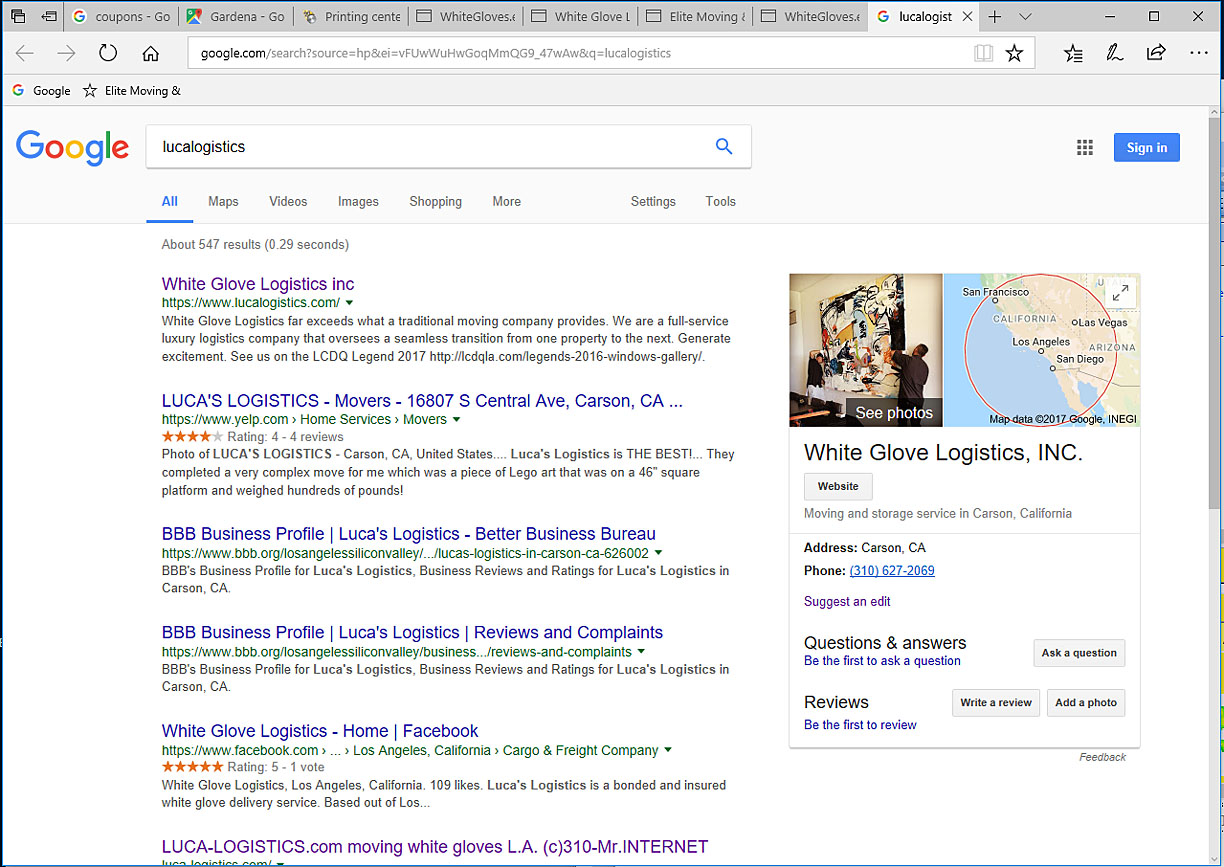This screenshot has height=867, width=1224.
Task: Open search Tools
Action: [x=720, y=201]
